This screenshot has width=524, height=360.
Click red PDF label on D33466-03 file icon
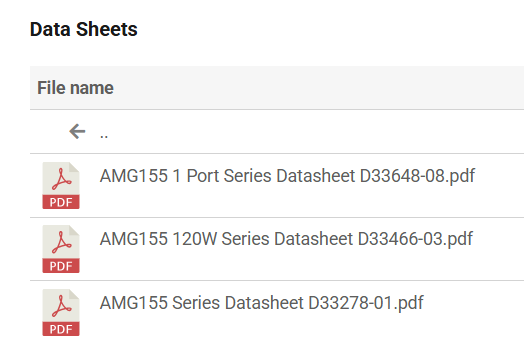tap(61, 266)
